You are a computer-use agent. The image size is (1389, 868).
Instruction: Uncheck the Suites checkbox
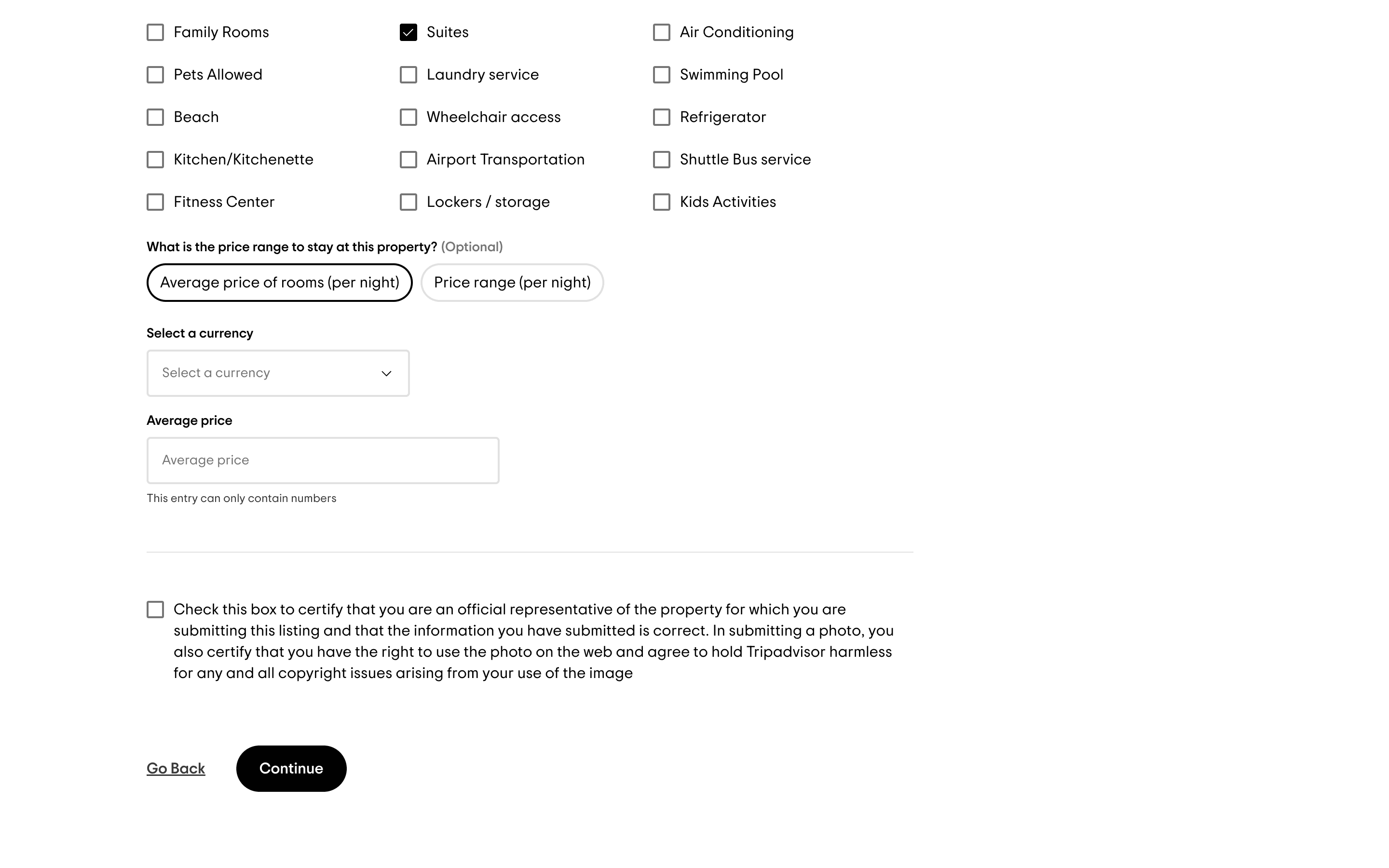(x=408, y=32)
